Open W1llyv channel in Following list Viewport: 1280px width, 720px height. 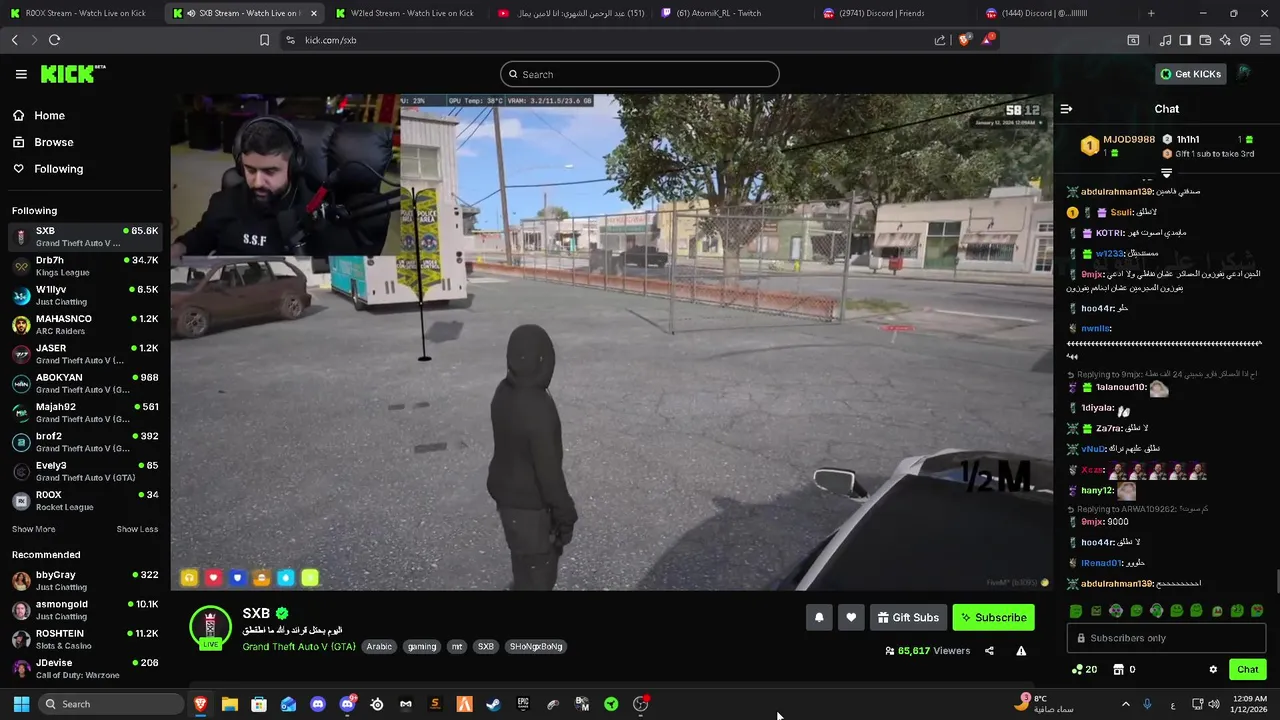[x=85, y=295]
